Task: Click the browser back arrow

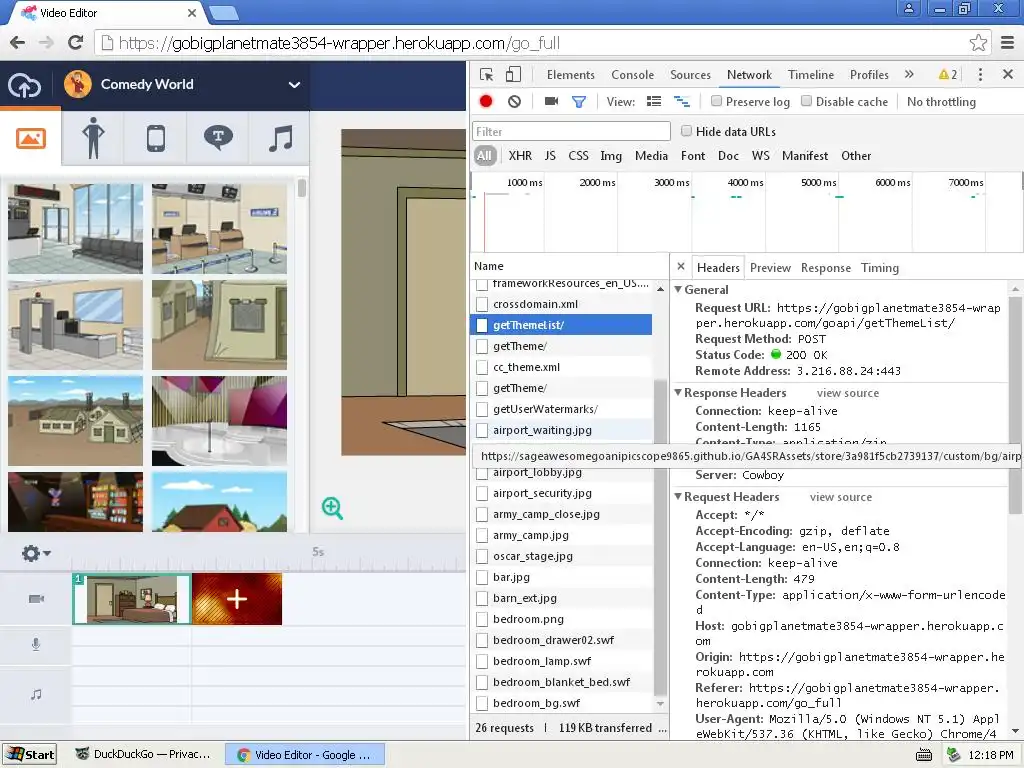Action: tap(18, 43)
